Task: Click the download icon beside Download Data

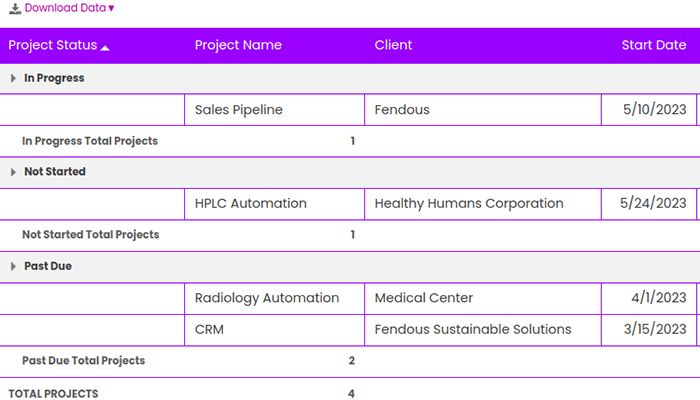Action: pos(14,8)
